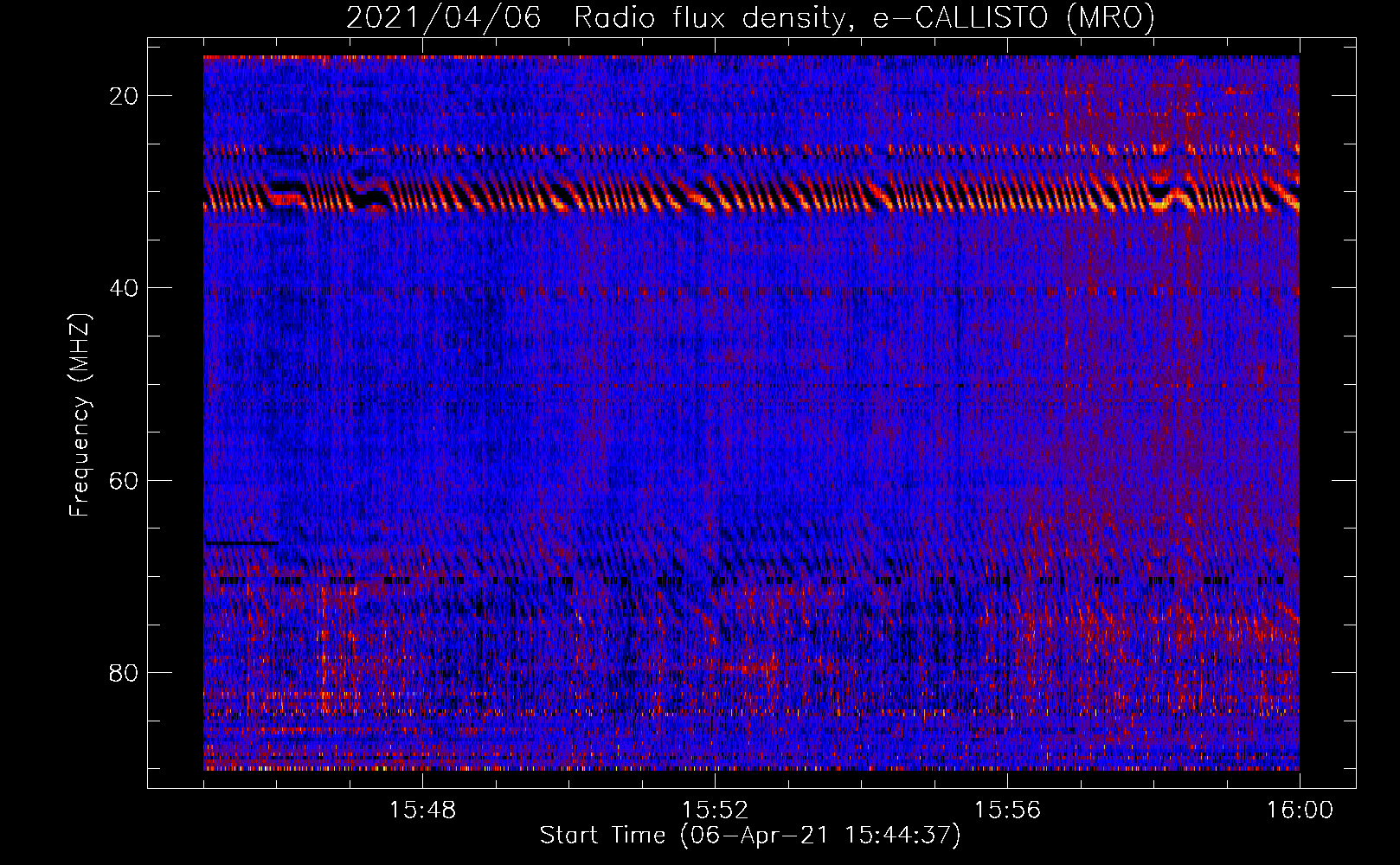Image resolution: width=1400 pixels, height=865 pixels.
Task: Click the short black line near 67 MHz
Action: point(241,542)
